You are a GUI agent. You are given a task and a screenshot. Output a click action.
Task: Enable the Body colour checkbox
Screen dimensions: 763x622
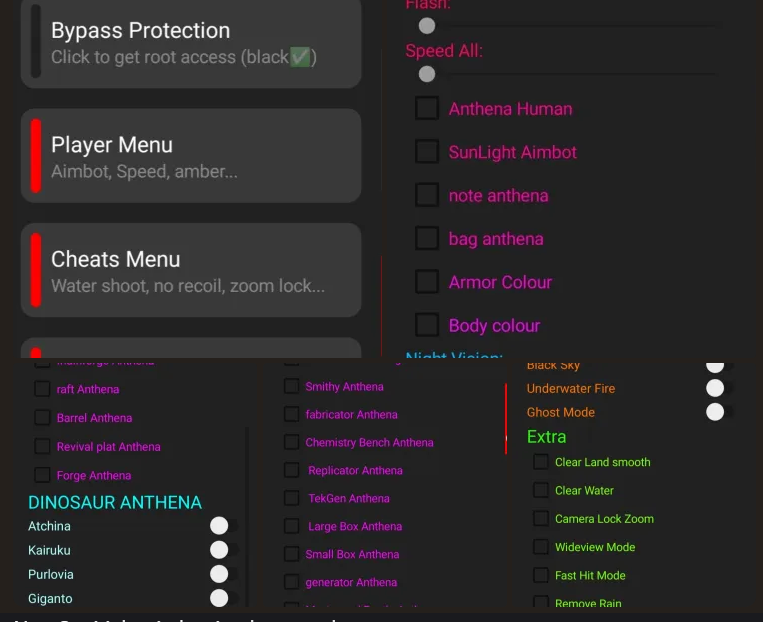coord(427,325)
